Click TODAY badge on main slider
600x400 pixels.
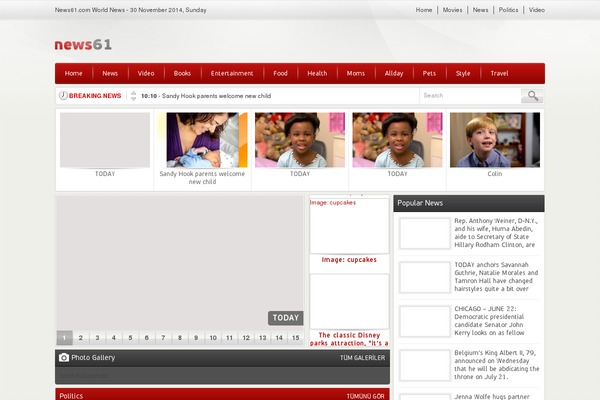coord(285,318)
